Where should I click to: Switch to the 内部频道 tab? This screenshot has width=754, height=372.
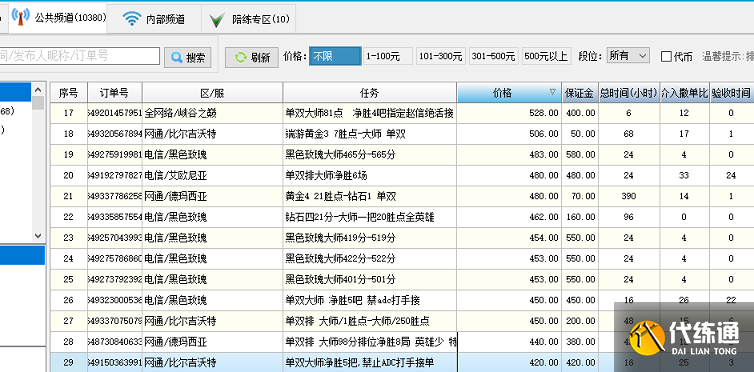(x=154, y=19)
